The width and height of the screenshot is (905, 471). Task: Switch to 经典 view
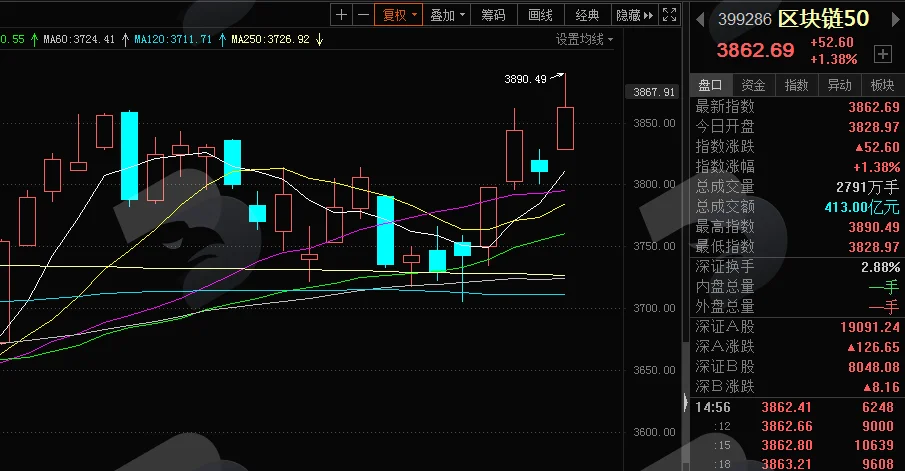587,15
